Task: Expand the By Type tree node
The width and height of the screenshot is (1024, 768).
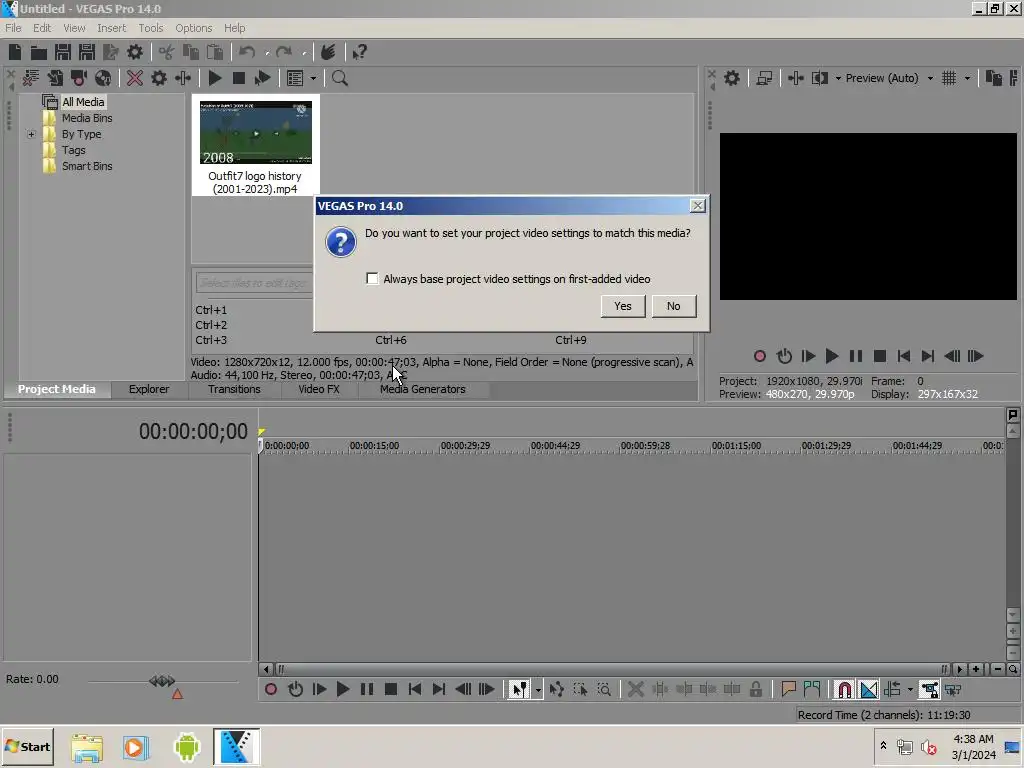Action: click(31, 135)
